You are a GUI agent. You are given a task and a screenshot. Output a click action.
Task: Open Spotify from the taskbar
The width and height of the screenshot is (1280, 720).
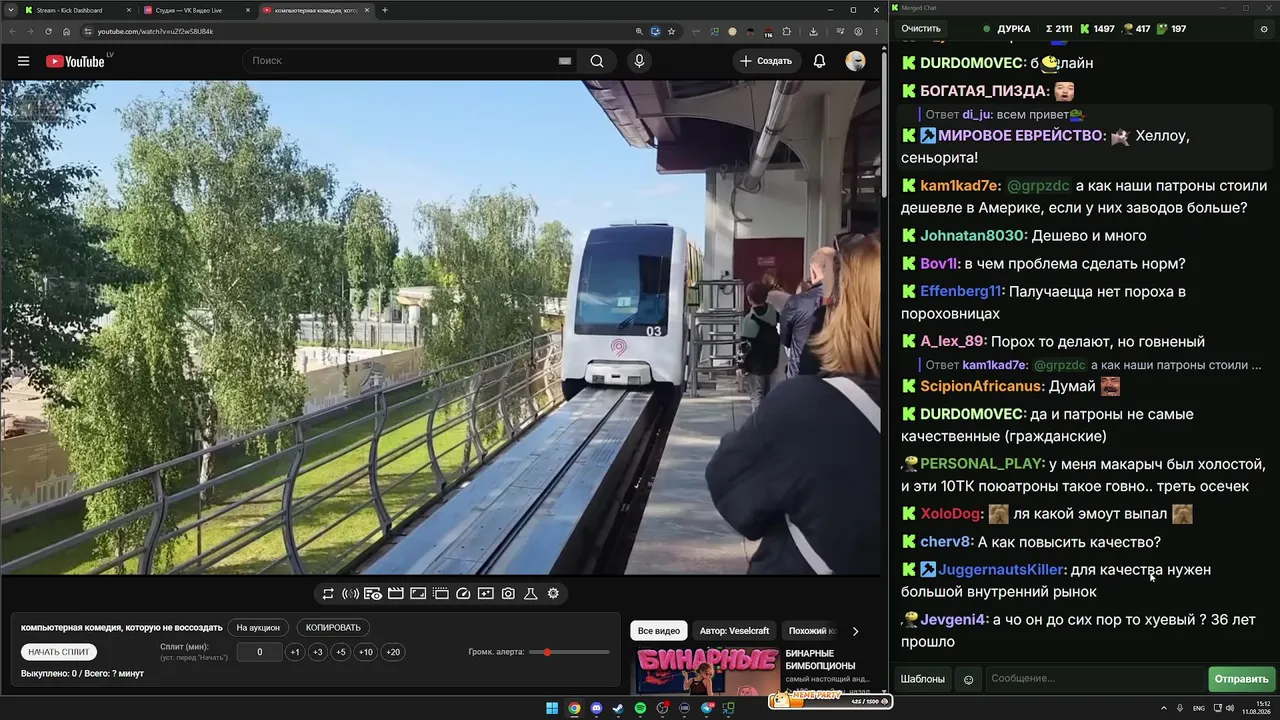coord(640,709)
